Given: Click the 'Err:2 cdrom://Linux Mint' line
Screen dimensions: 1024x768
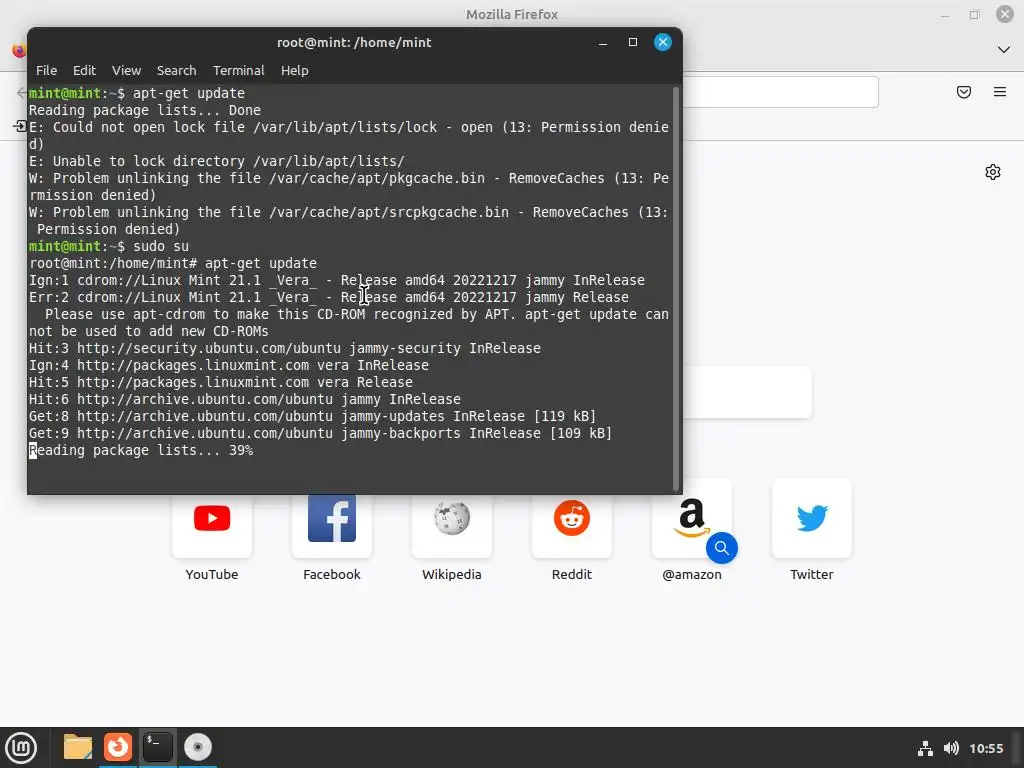Looking at the screenshot, I should tap(328, 297).
